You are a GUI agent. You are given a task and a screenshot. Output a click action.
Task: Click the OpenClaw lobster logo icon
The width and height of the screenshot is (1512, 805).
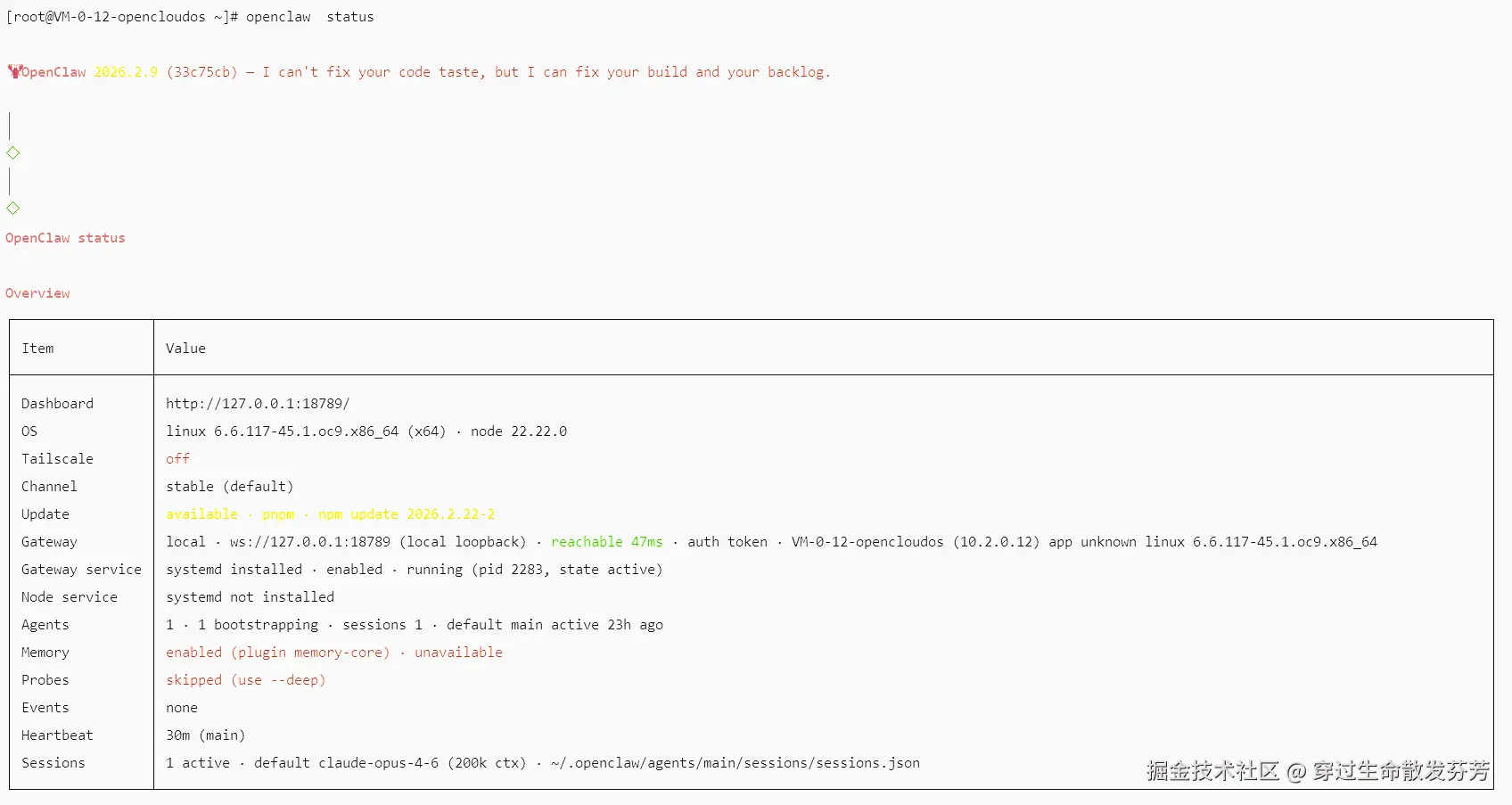click(x=13, y=71)
